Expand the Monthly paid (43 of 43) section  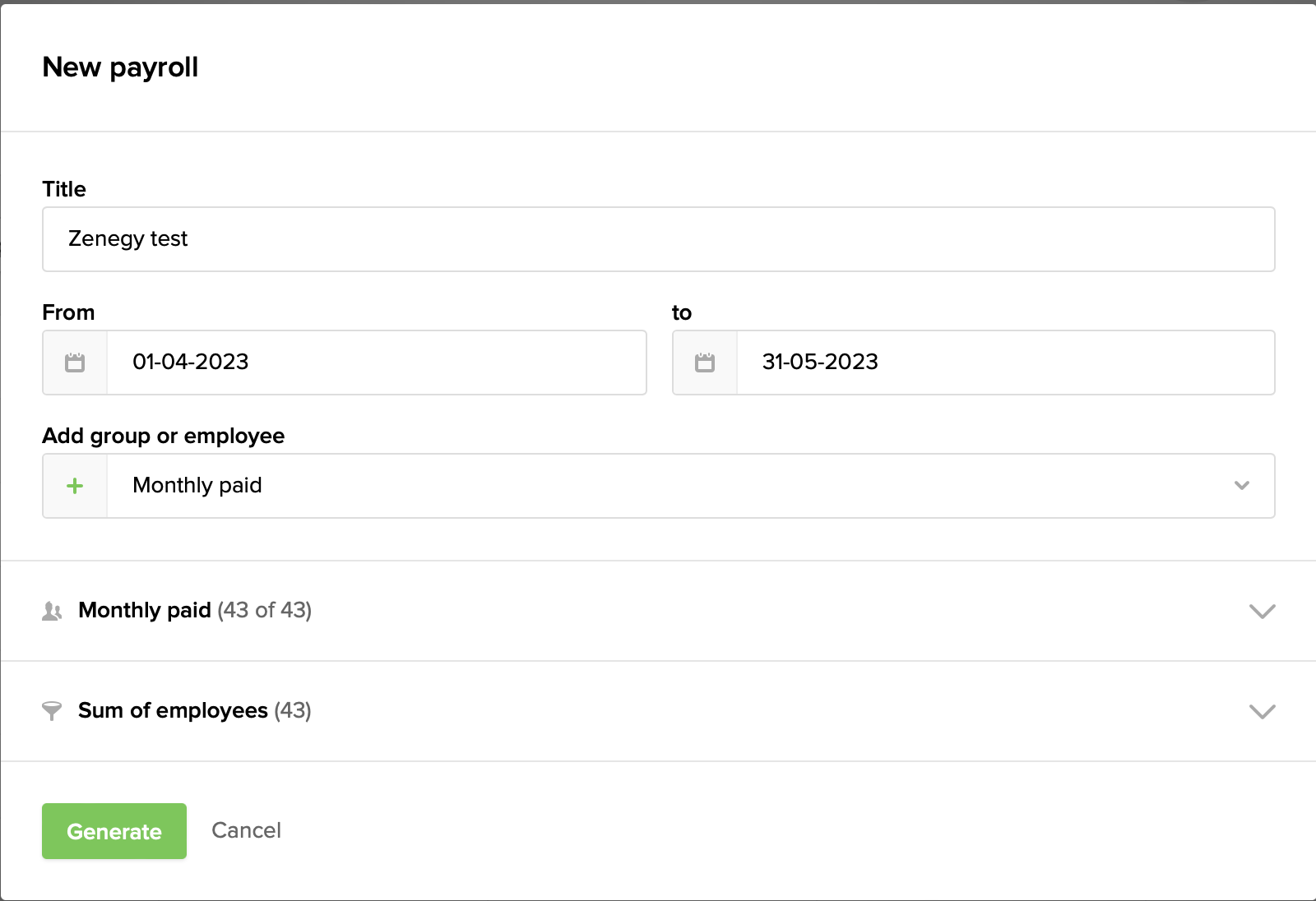[1261, 611]
